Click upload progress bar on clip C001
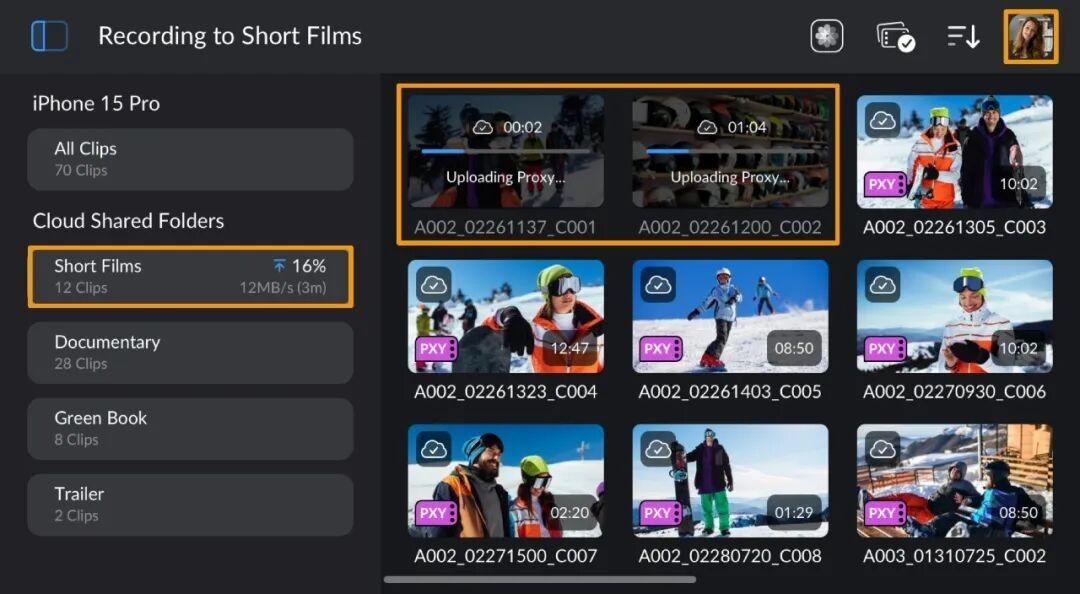The image size is (1080, 594). point(506,151)
